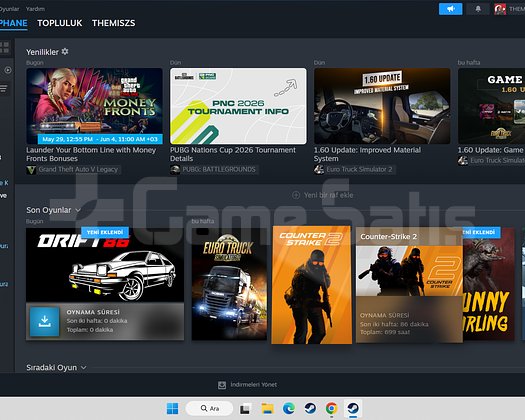Open the Grand Theft Auto V Legacy link

pos(78,169)
